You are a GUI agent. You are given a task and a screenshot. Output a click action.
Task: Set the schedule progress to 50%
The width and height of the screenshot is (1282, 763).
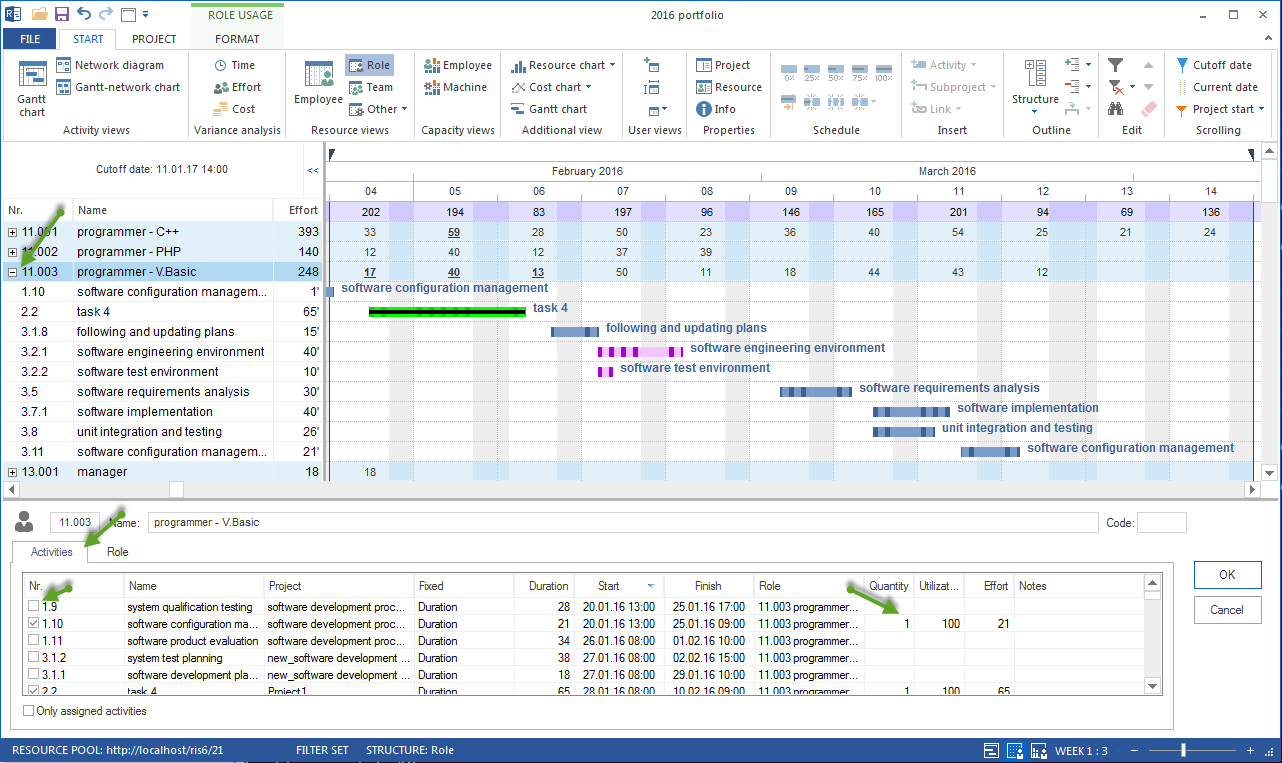coord(837,71)
